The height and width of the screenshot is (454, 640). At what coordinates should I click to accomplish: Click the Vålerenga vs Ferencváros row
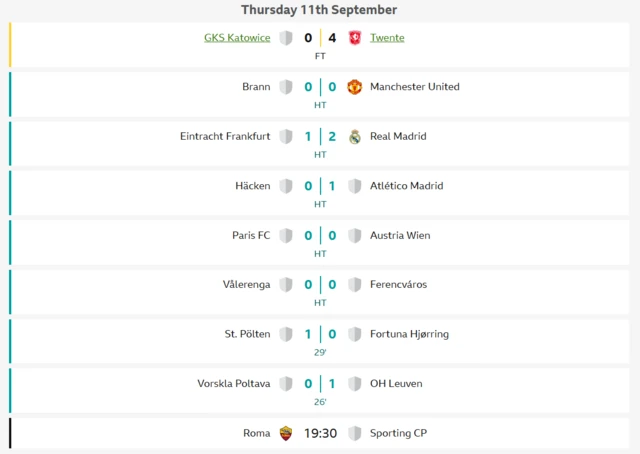pos(320,291)
